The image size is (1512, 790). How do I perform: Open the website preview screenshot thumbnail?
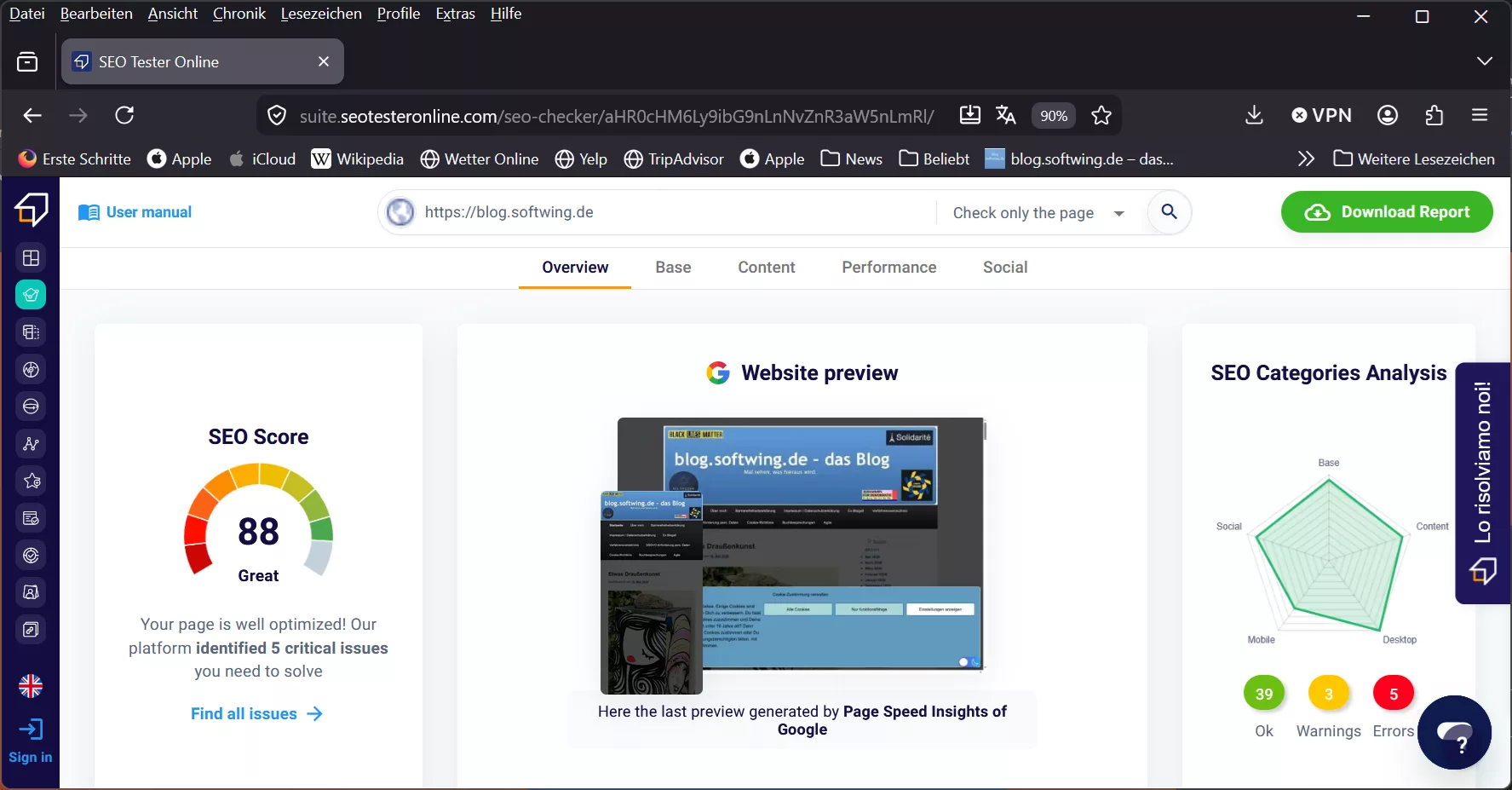coord(793,556)
